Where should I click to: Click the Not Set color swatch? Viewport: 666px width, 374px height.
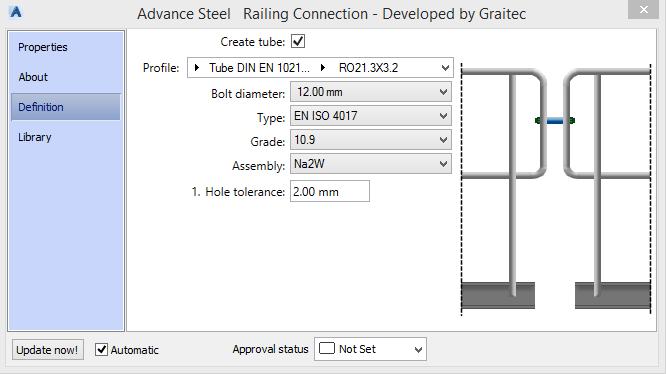pyautogui.click(x=327, y=348)
